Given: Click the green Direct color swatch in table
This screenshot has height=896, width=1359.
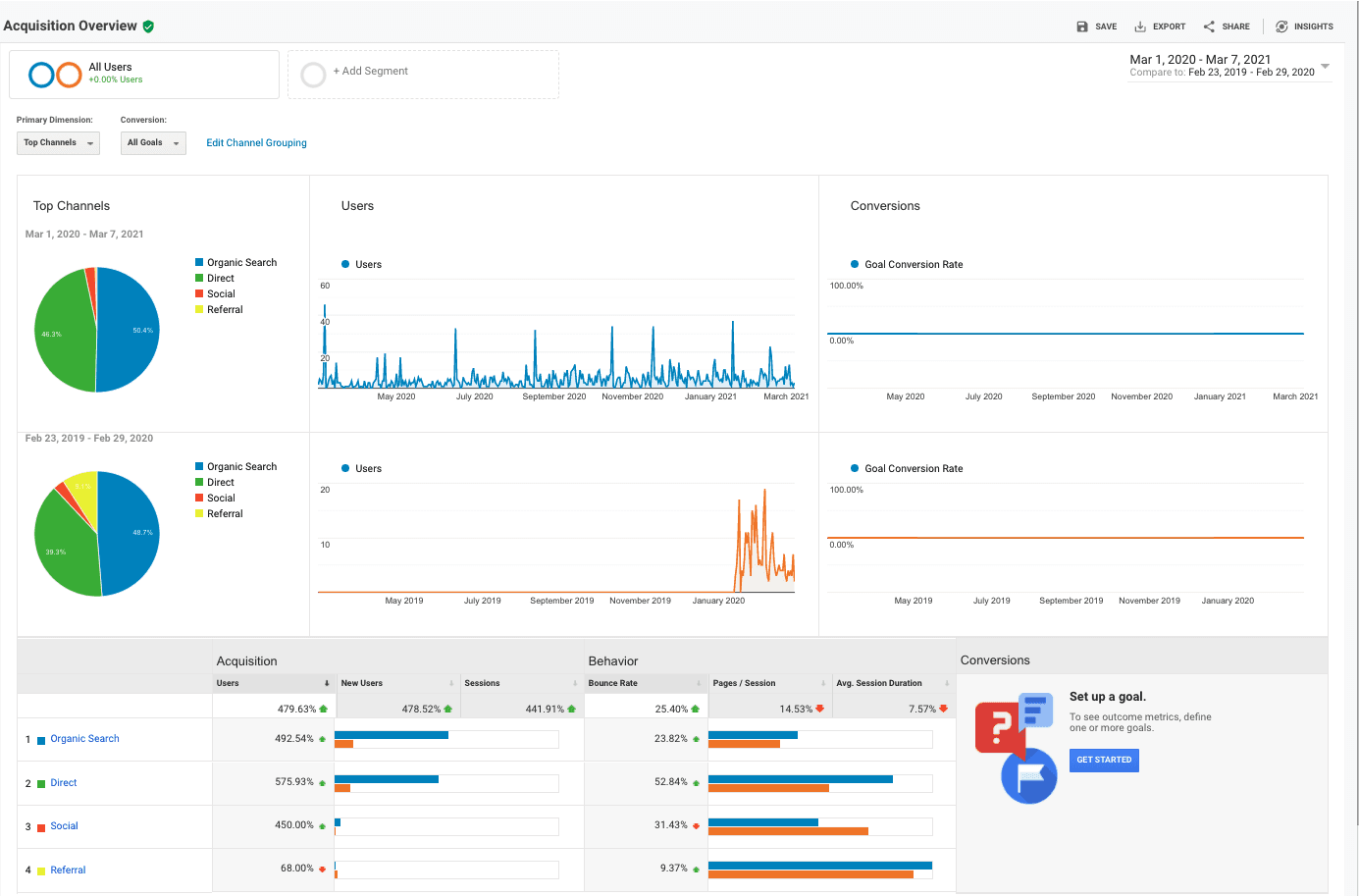Looking at the screenshot, I should 41,784.
